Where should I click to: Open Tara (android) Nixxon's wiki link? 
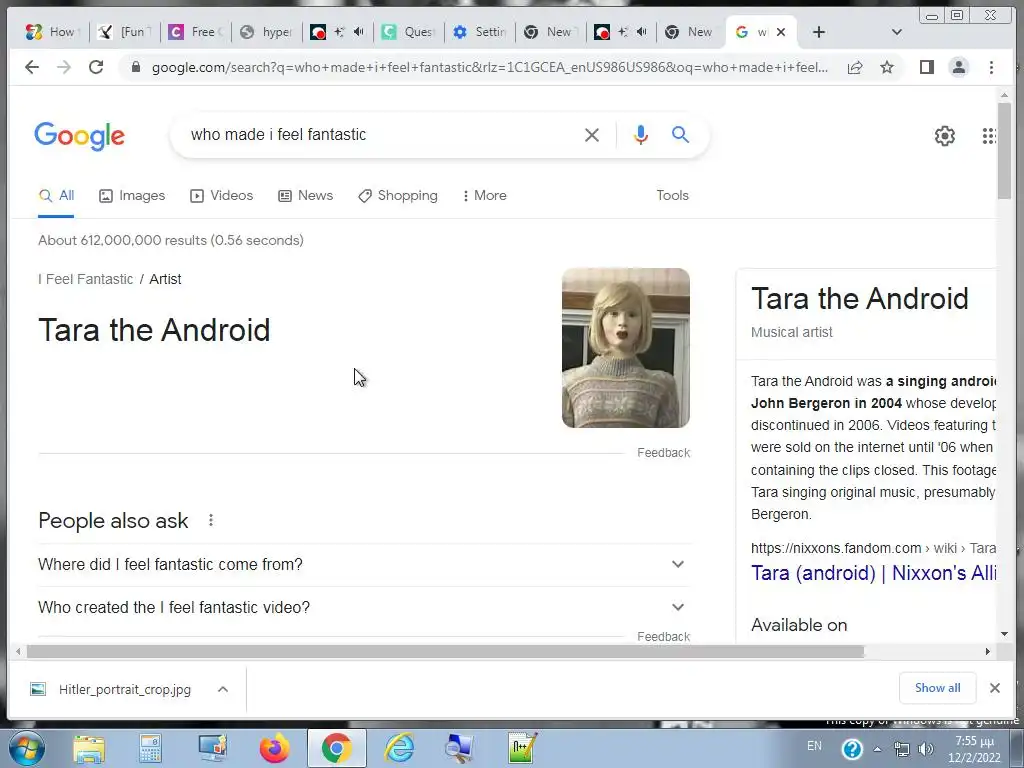[x=873, y=573]
